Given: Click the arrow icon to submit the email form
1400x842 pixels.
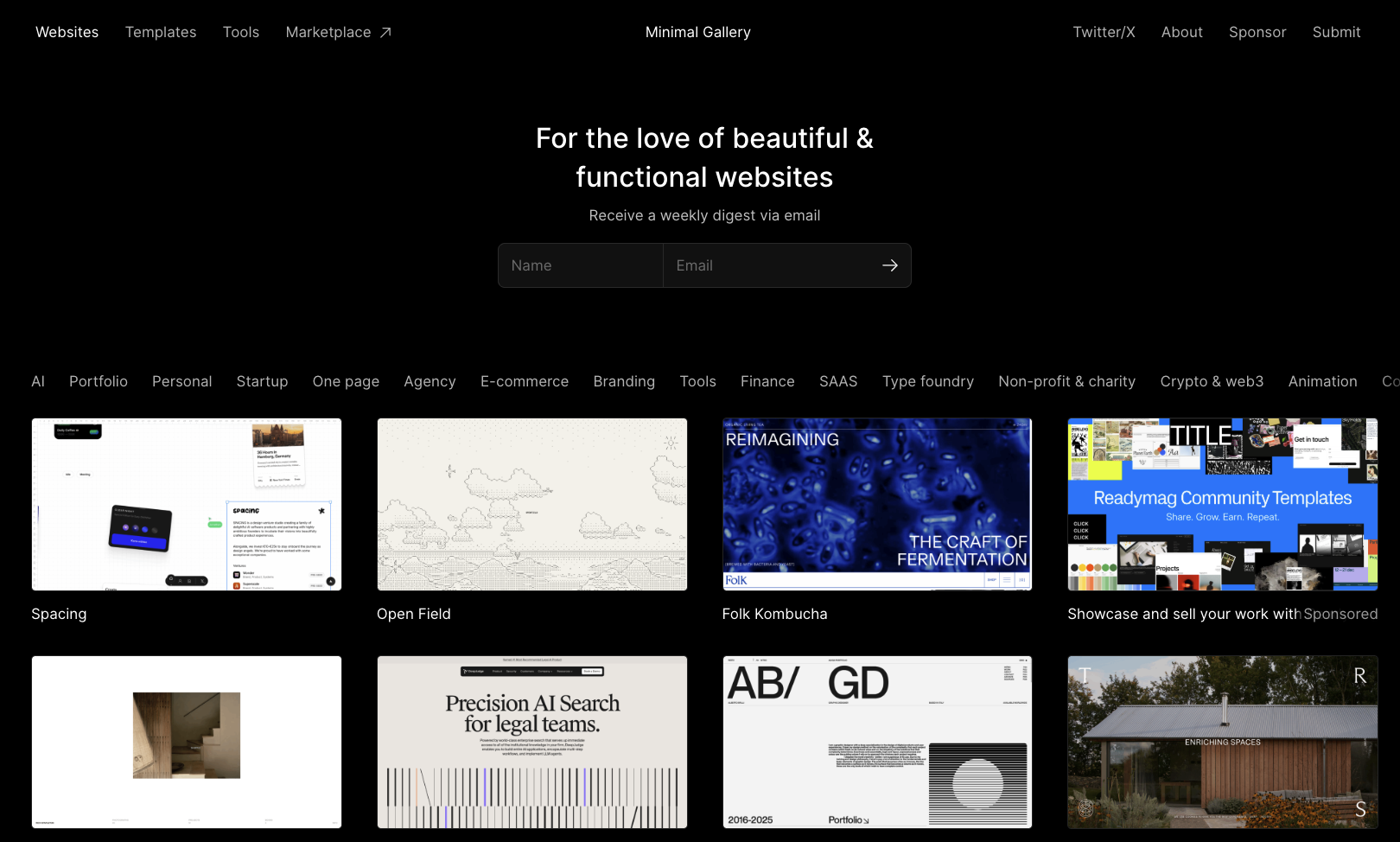Looking at the screenshot, I should pyautogui.click(x=890, y=265).
